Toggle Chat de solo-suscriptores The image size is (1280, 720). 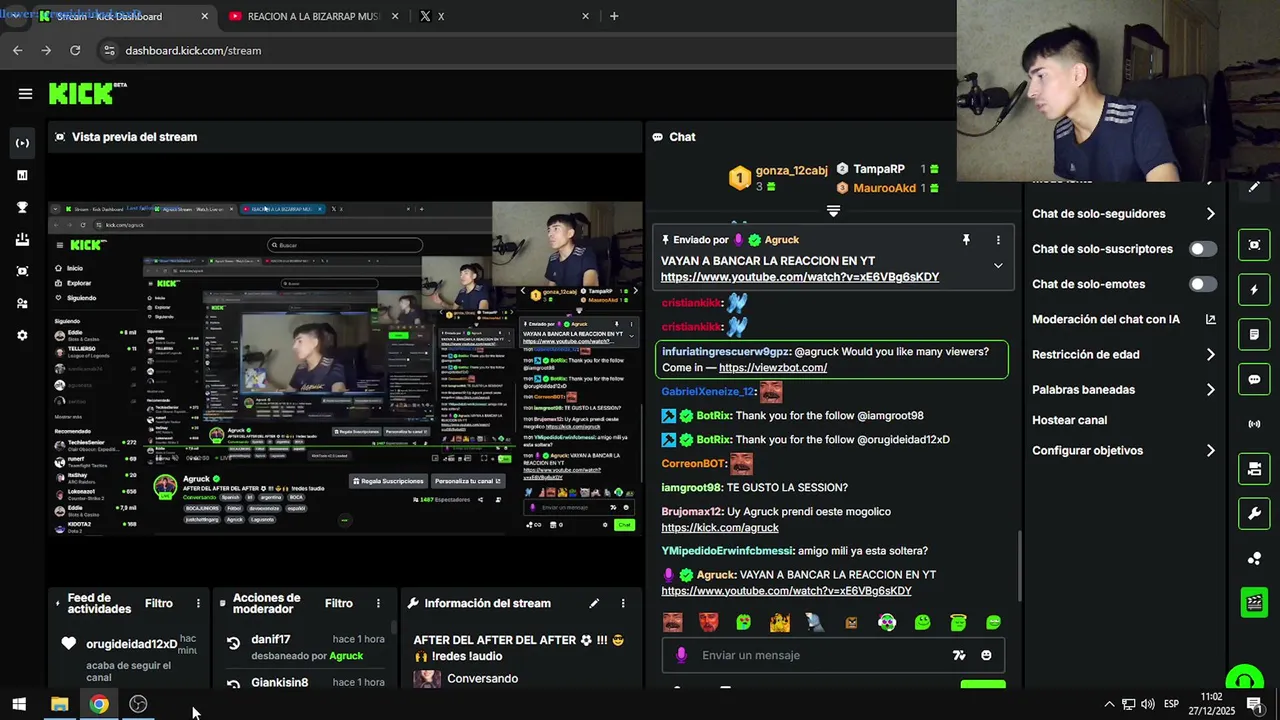pos(1203,249)
